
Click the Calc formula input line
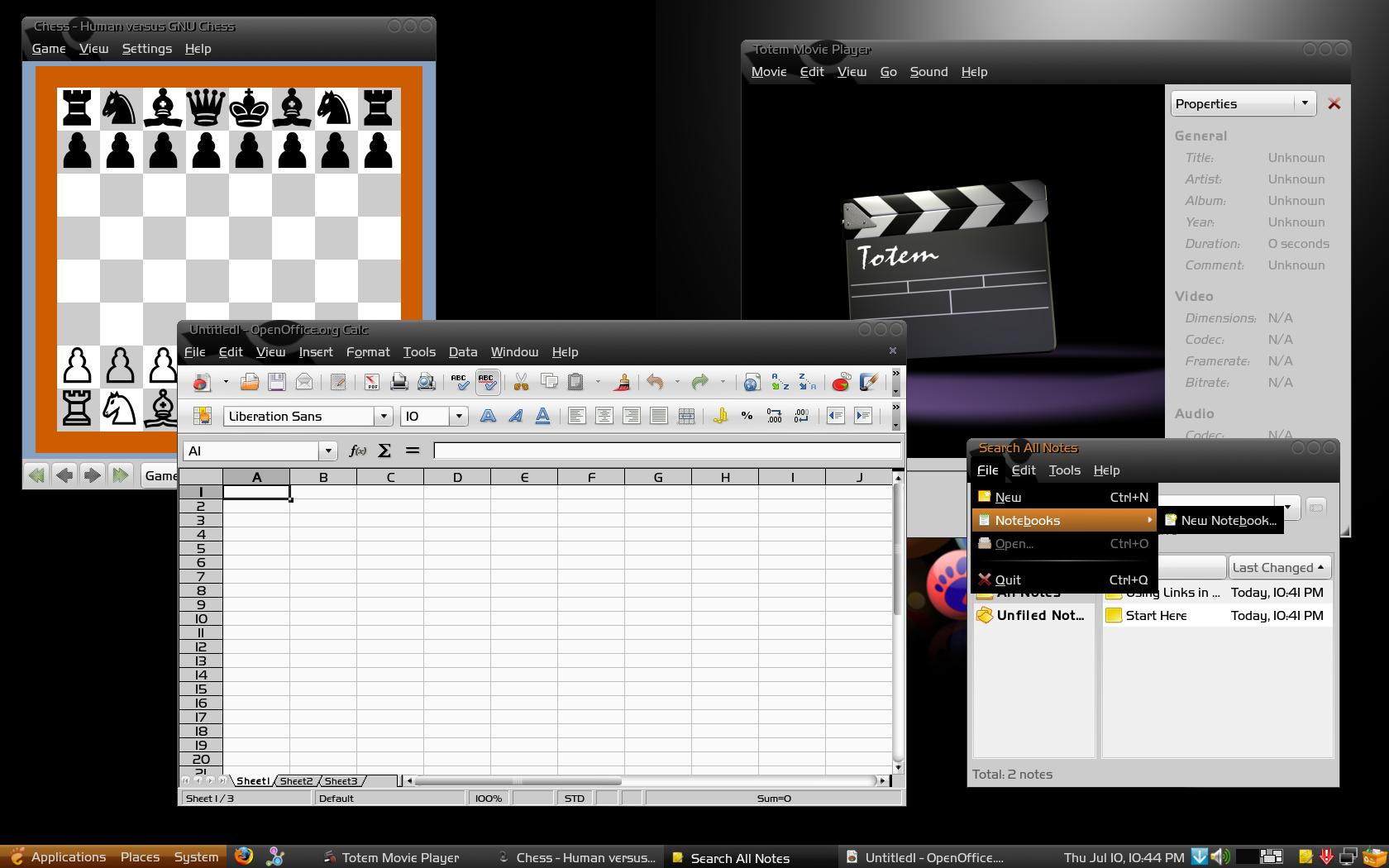[x=667, y=451]
